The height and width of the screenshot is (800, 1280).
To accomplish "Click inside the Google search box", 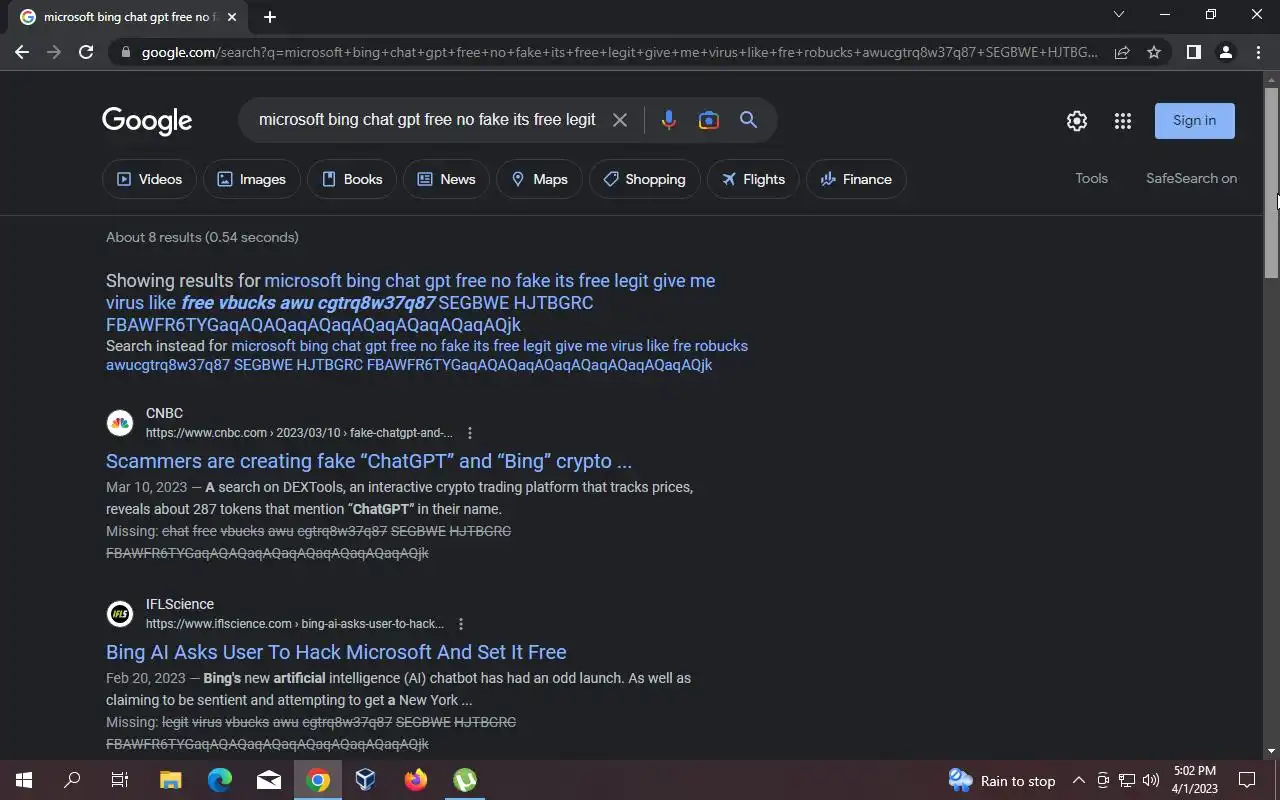I will tap(427, 120).
